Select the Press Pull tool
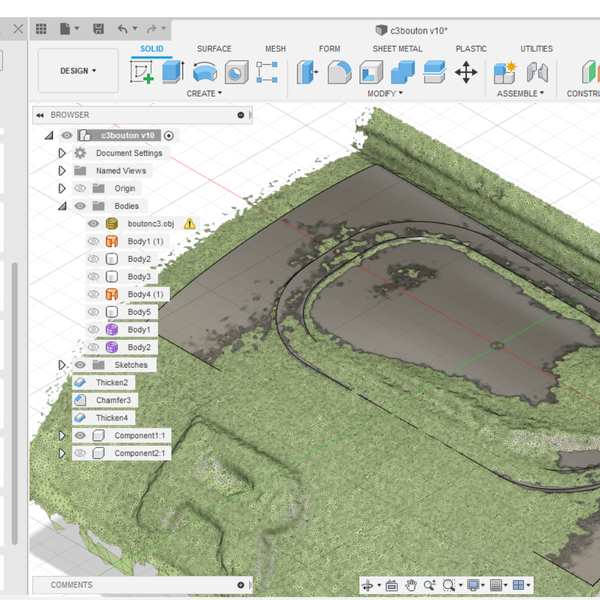 click(307, 72)
